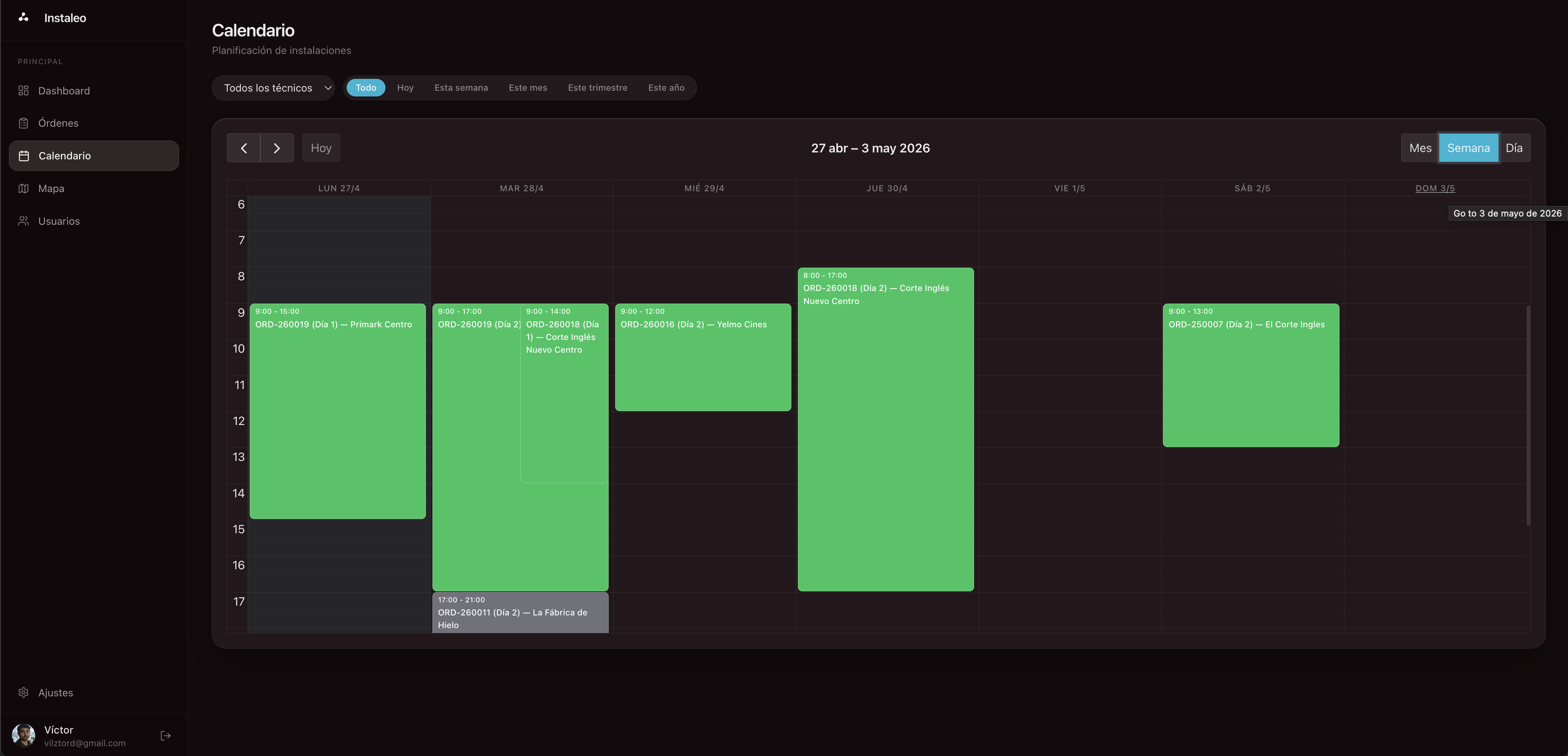1568x756 pixels.
Task: Open ORD-260018 Día 1 Corte Inglés event
Action: point(564,393)
